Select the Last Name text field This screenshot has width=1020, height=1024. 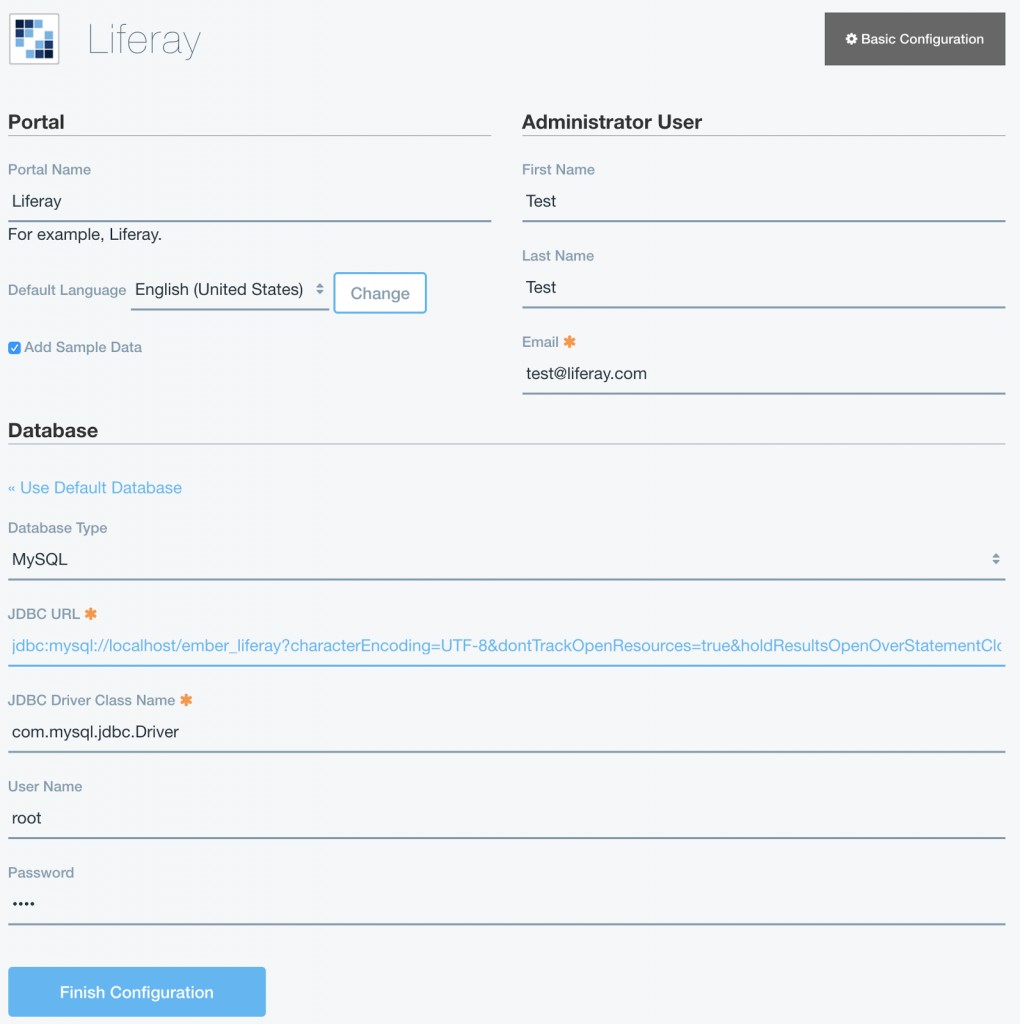point(763,288)
